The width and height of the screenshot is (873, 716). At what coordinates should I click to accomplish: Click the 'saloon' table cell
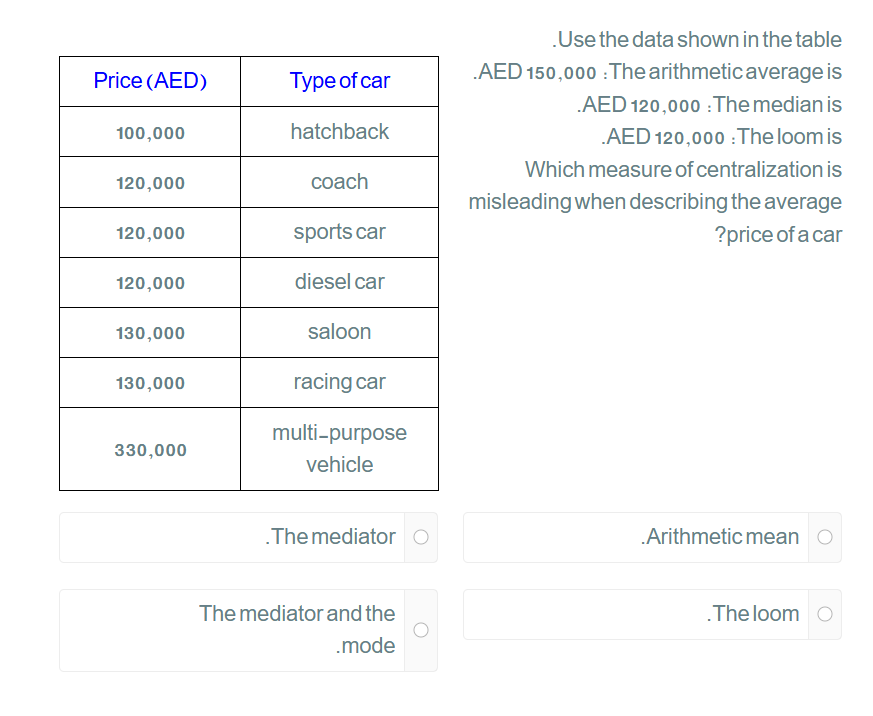339,332
